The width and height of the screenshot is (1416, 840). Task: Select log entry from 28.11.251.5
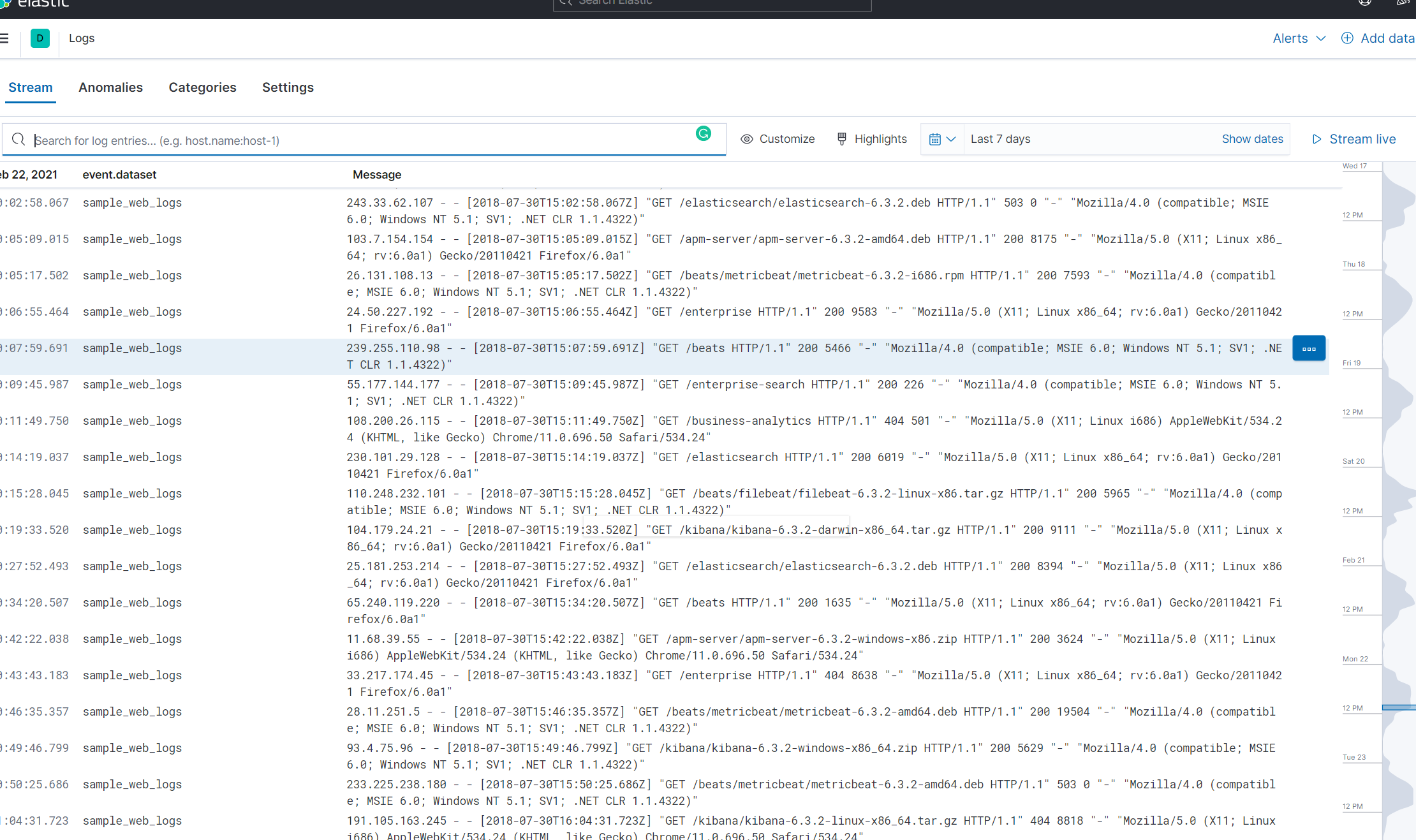[665, 720]
